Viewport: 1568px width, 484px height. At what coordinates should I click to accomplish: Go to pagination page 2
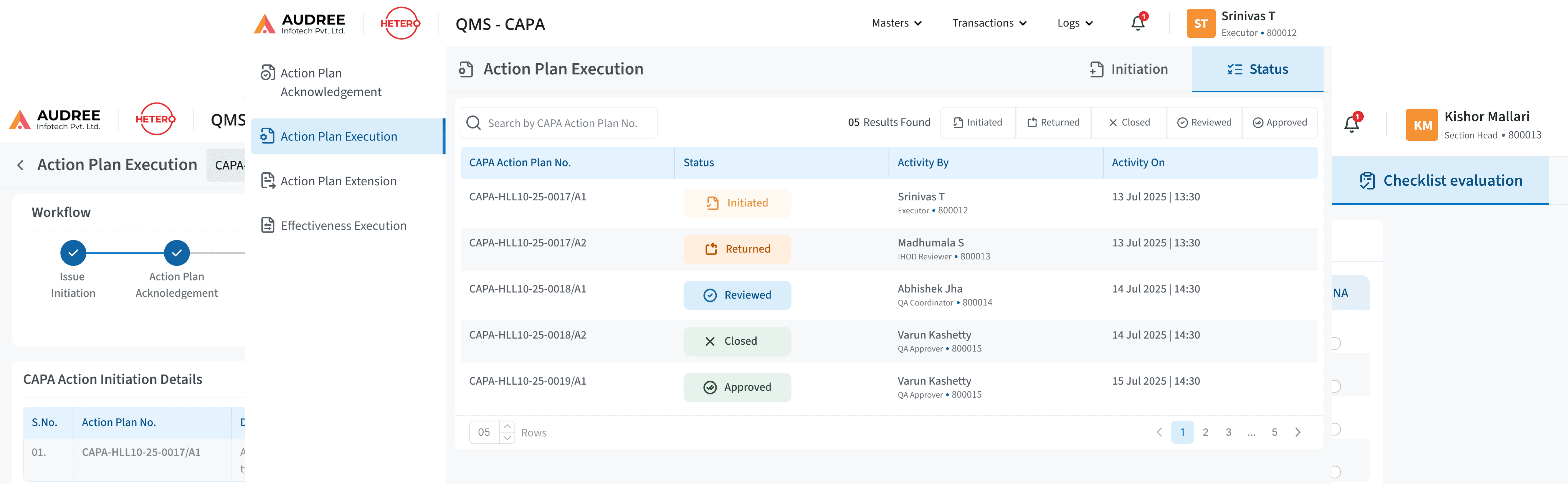point(1206,432)
